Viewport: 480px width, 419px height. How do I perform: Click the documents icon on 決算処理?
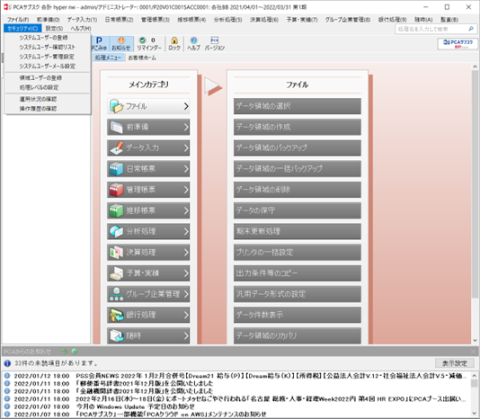point(116,252)
